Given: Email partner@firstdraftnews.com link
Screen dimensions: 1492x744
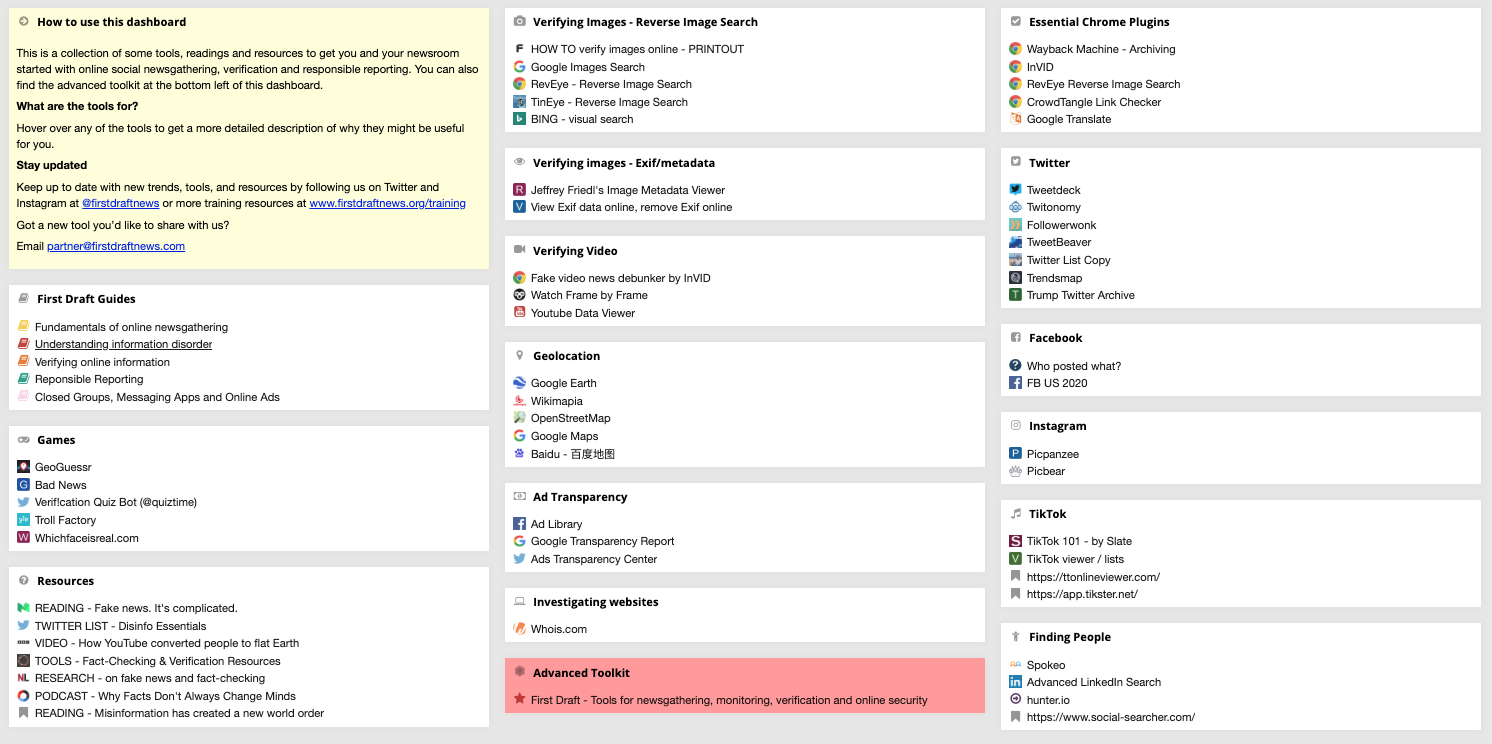Looking at the screenshot, I should tap(115, 246).
